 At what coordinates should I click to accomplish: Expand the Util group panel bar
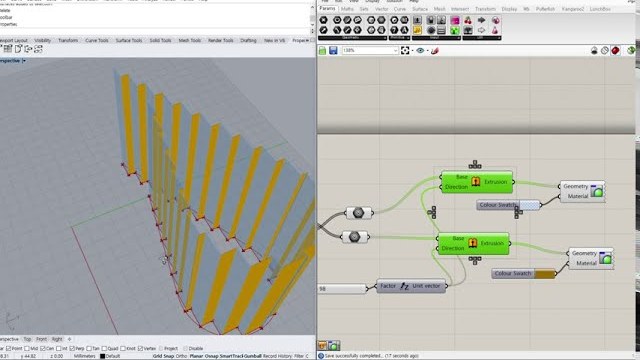[482, 38]
